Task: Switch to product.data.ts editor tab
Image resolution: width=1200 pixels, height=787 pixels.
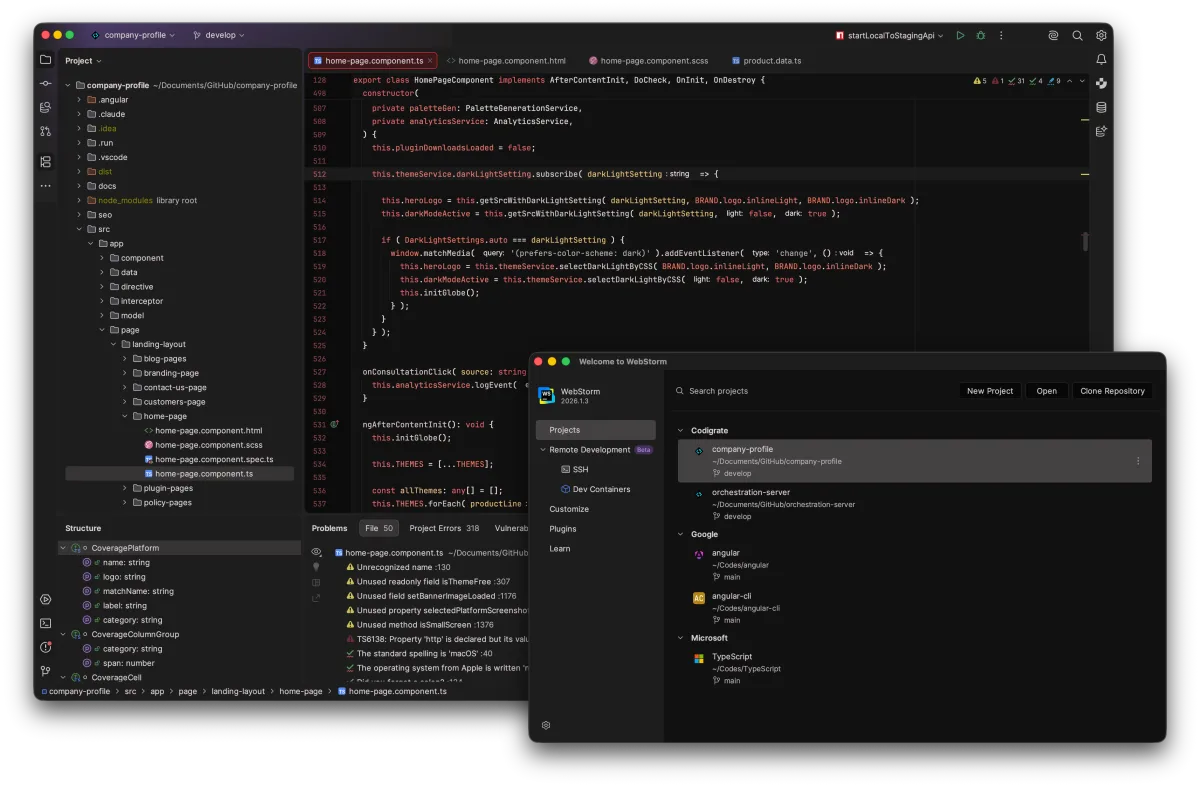Action: 766,61
